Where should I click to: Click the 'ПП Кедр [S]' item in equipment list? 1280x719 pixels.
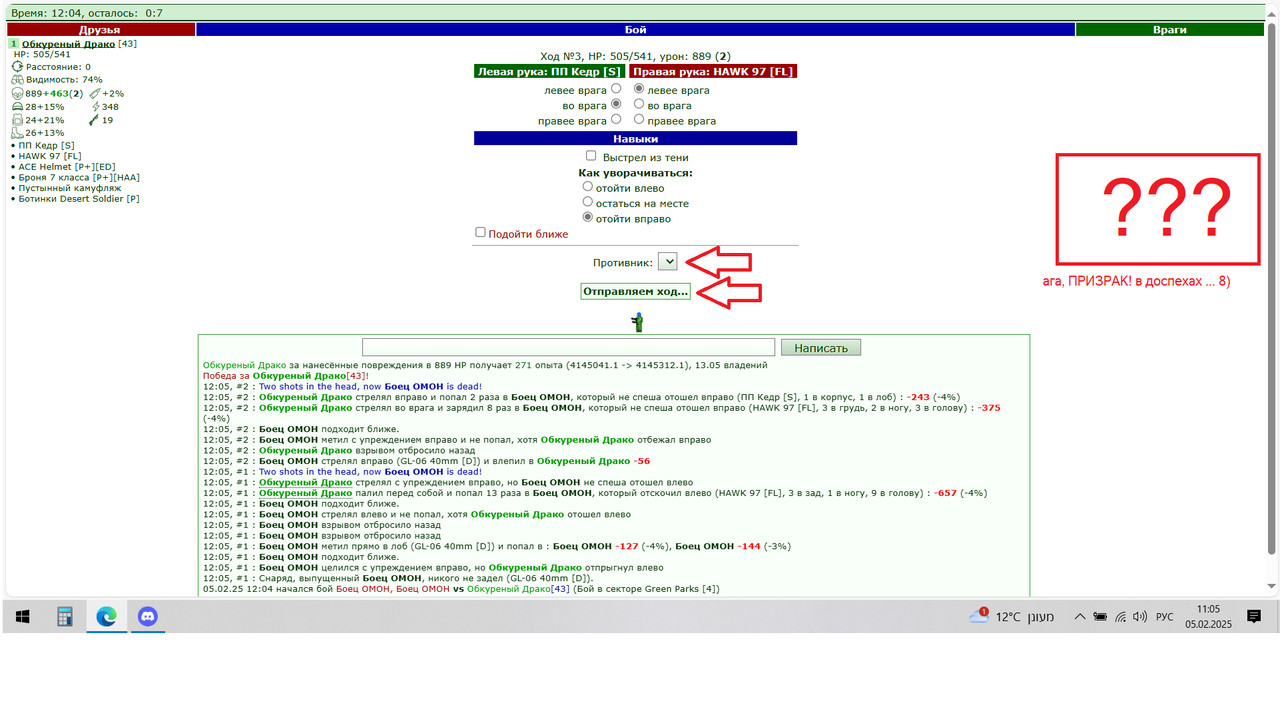[47, 145]
